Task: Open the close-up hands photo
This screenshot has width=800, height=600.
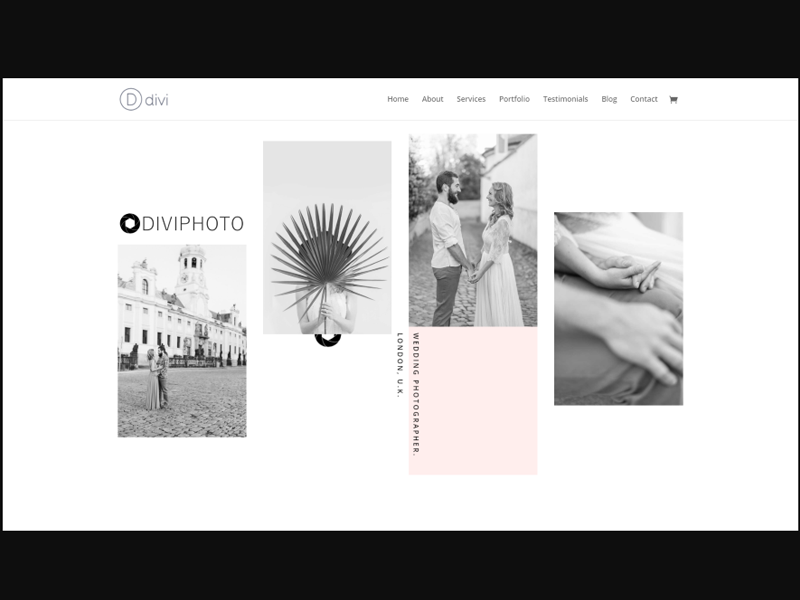Action: [x=618, y=309]
